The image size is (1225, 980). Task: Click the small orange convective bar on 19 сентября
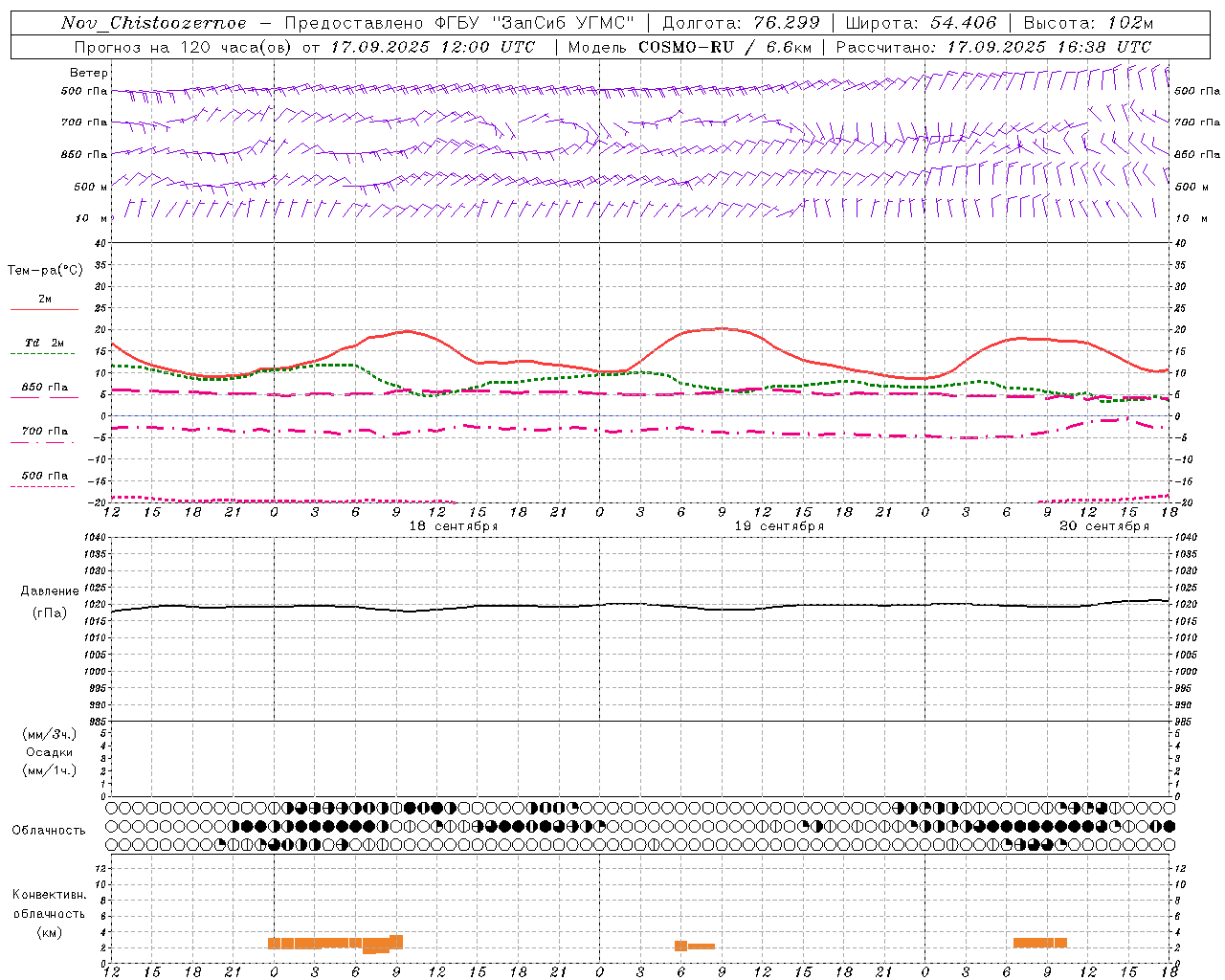click(x=694, y=946)
